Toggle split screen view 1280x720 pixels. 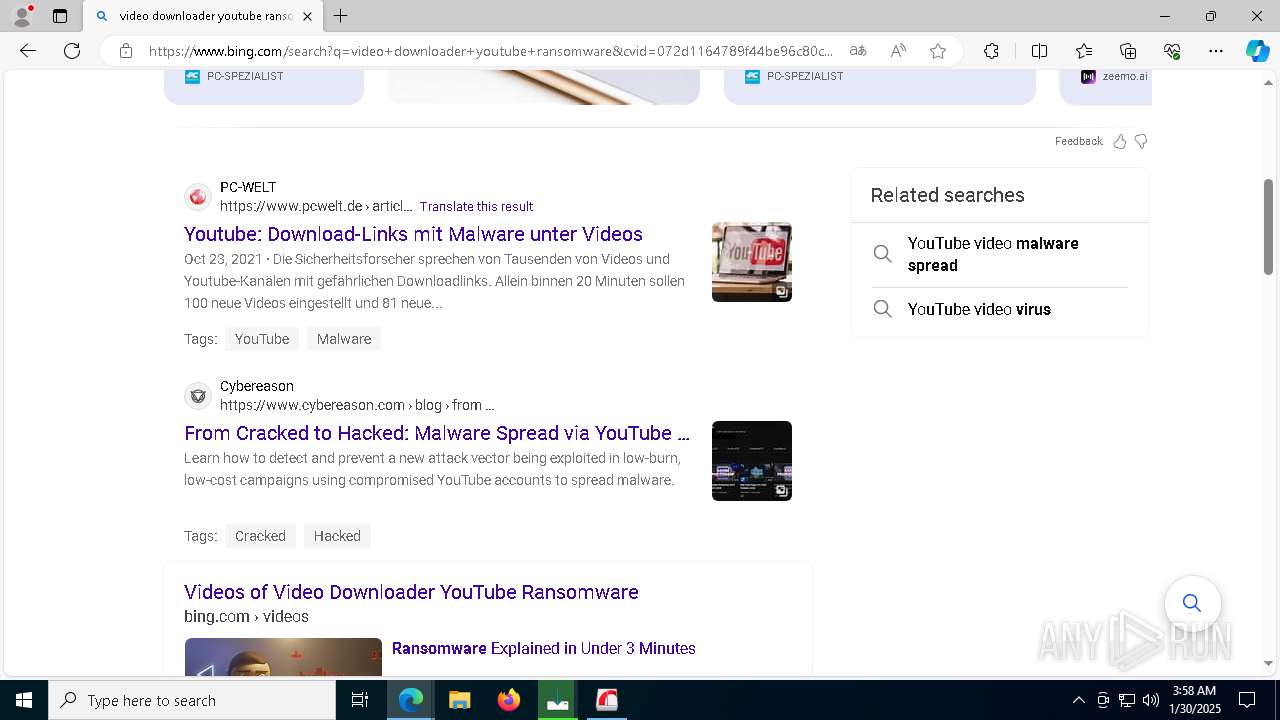pyautogui.click(x=1039, y=51)
